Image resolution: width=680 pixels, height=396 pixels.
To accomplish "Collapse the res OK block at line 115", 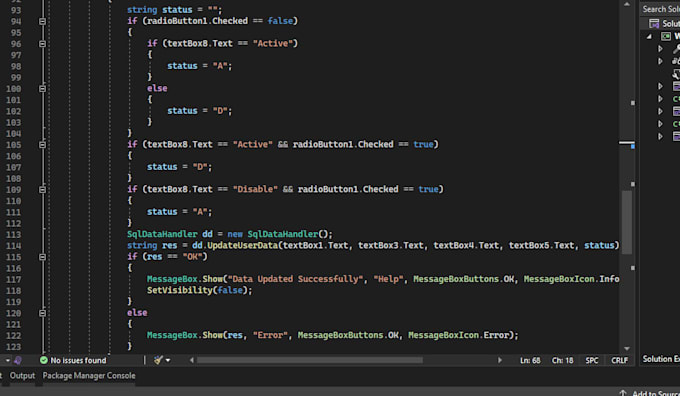I will point(42,257).
